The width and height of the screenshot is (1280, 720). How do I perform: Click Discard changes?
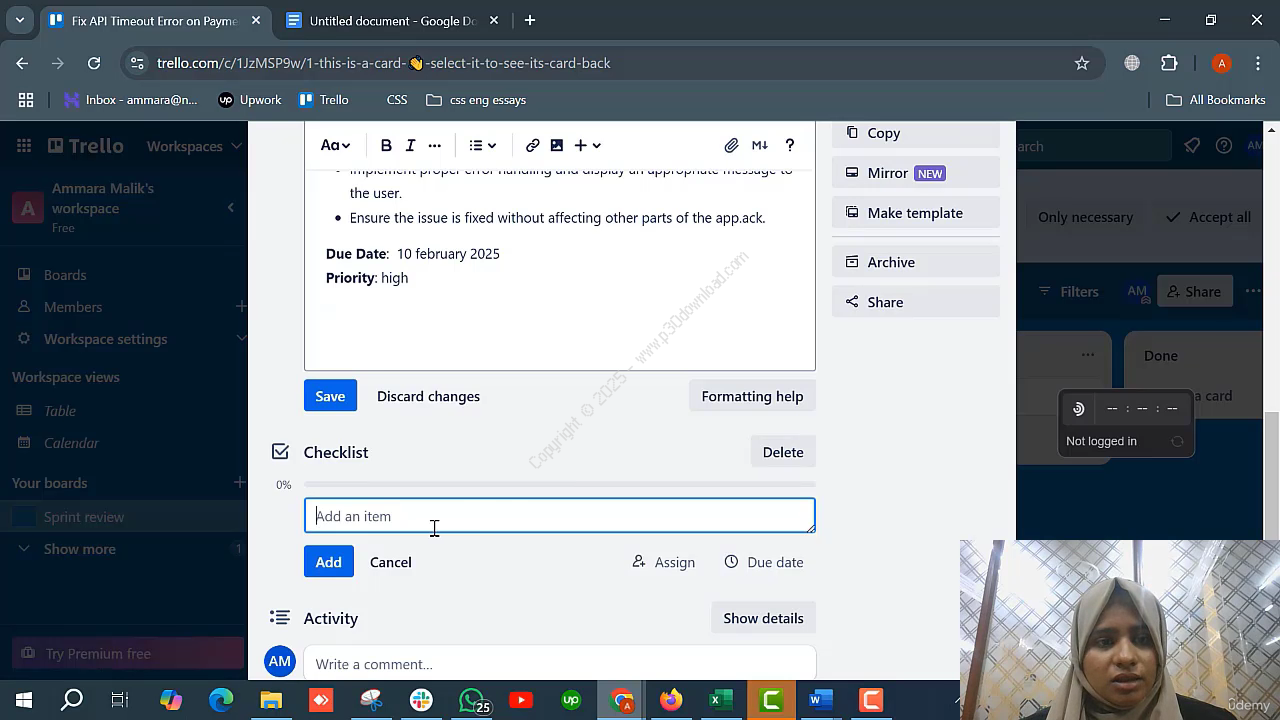pos(428,396)
